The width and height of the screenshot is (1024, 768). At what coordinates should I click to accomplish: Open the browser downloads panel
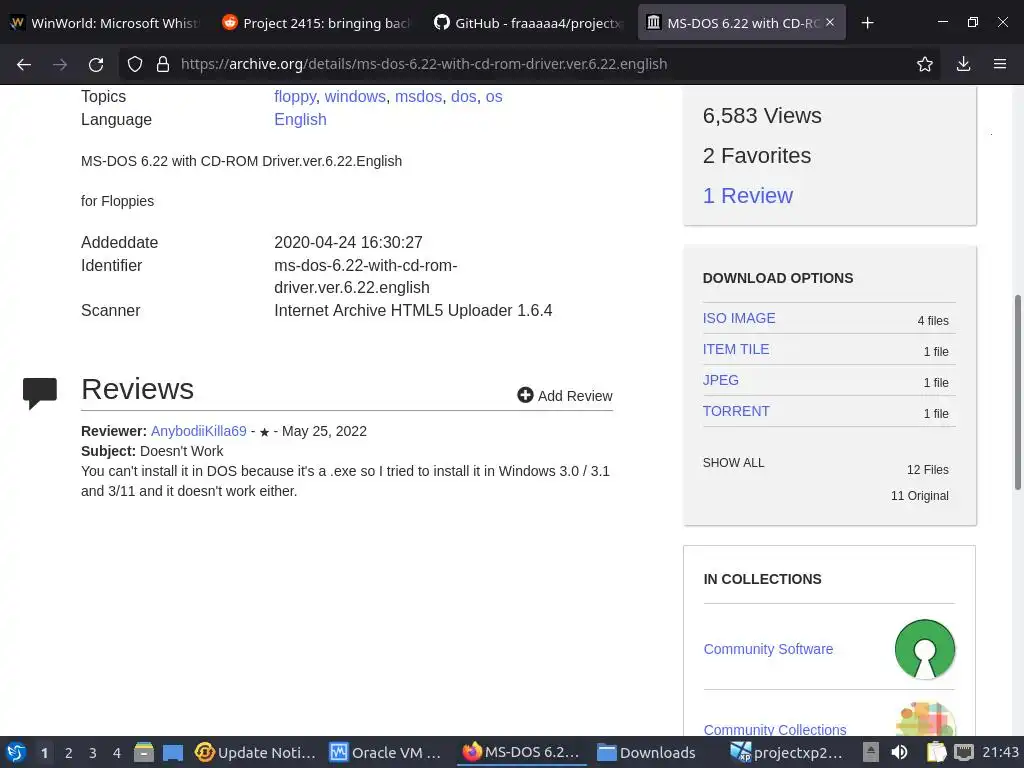pos(963,64)
